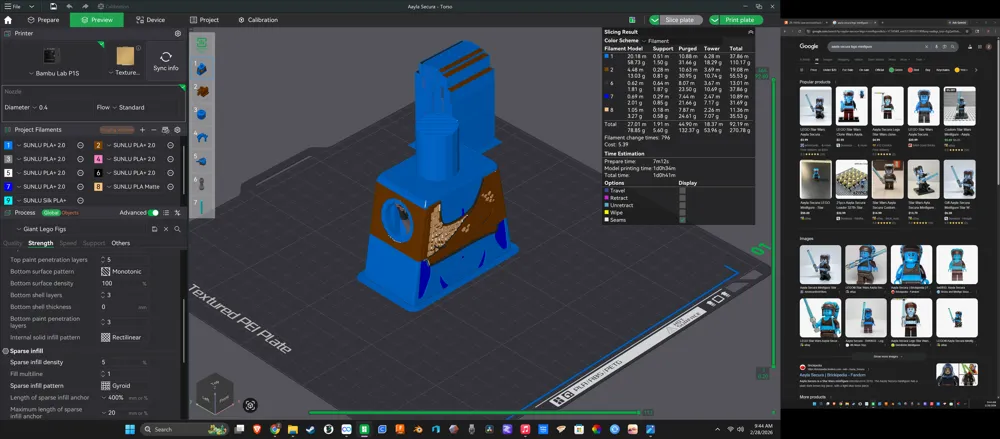Search process settings magnifier icon
Screen dimensions: 1000x439
tap(177, 229)
